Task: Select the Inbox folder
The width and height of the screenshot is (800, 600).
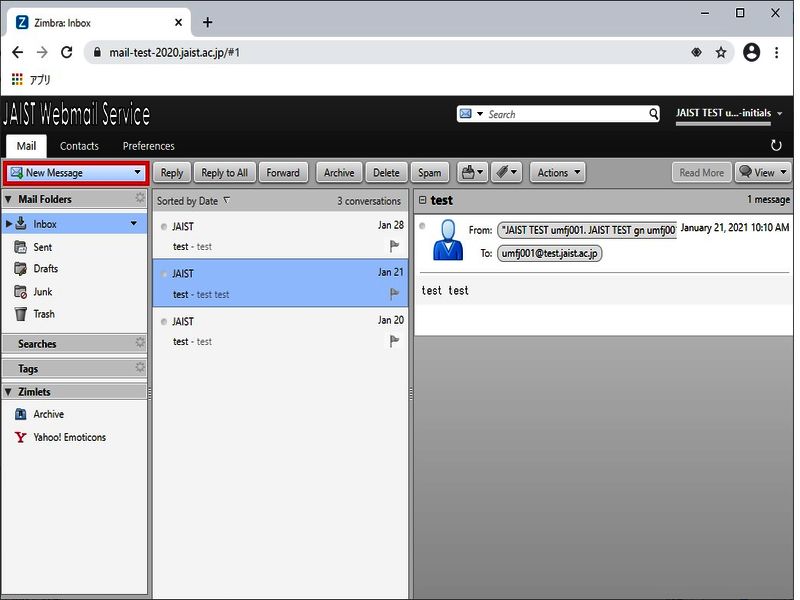Action: coord(74,223)
